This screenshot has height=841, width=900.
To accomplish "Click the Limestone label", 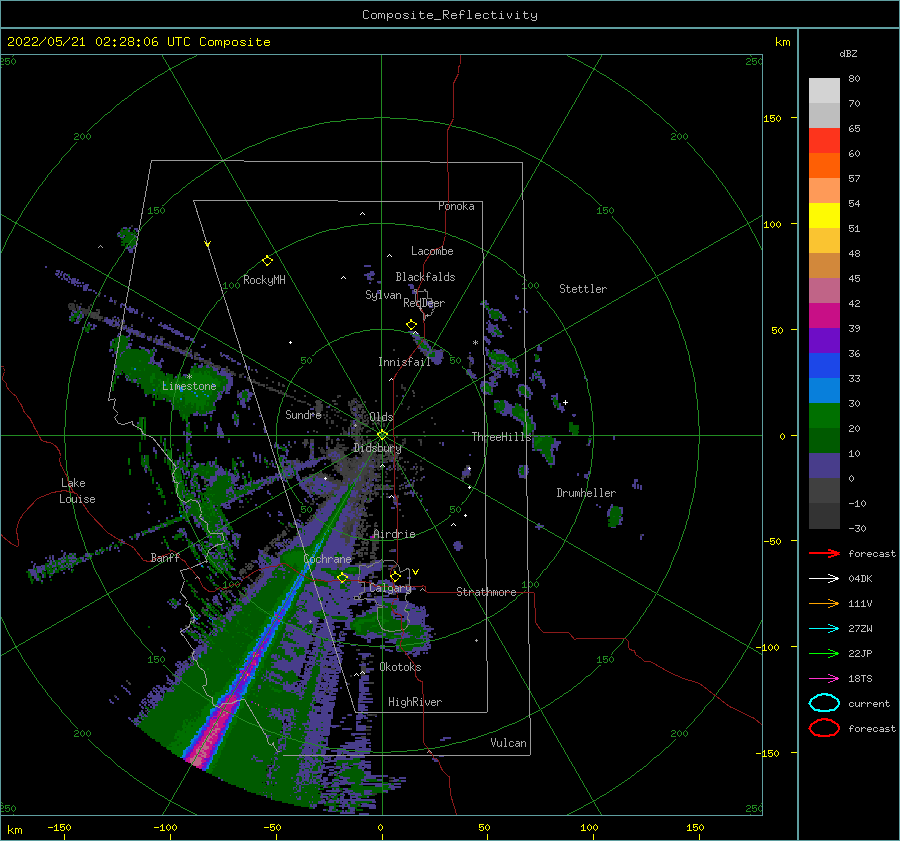I will [189, 386].
